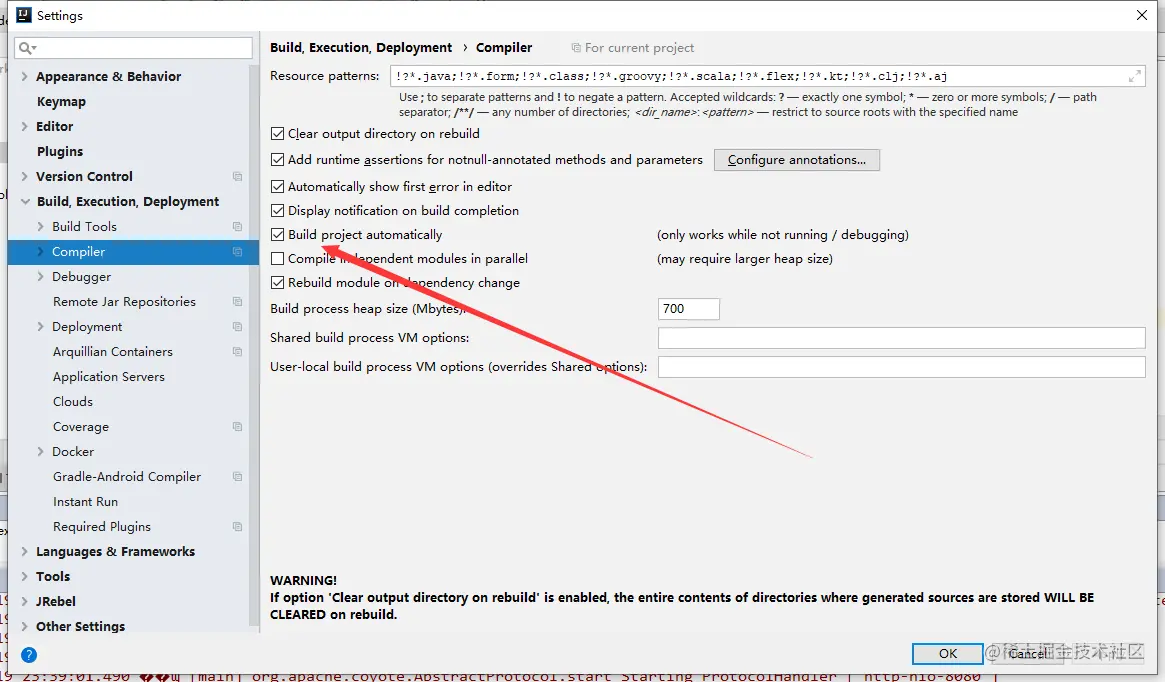Expand the Editor section arrow
Screen dimensions: 1165x682
tap(25, 126)
